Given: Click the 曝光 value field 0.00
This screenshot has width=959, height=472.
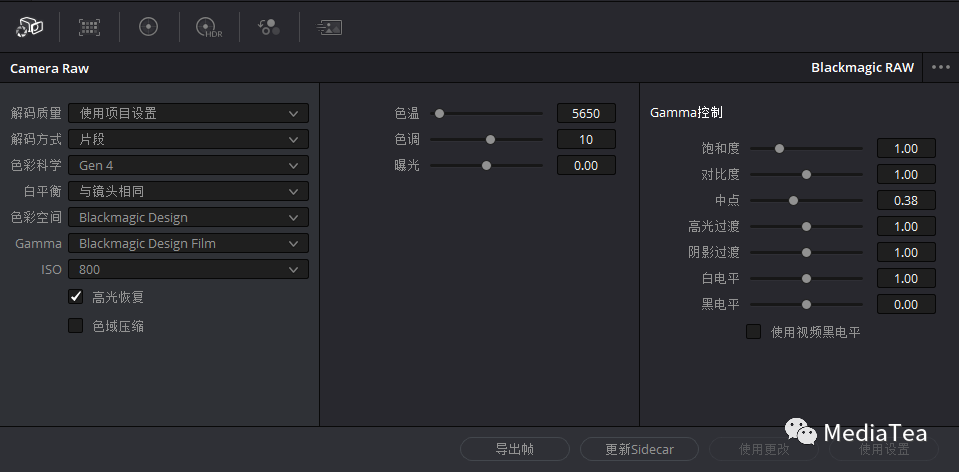Looking at the screenshot, I should coord(586,165).
